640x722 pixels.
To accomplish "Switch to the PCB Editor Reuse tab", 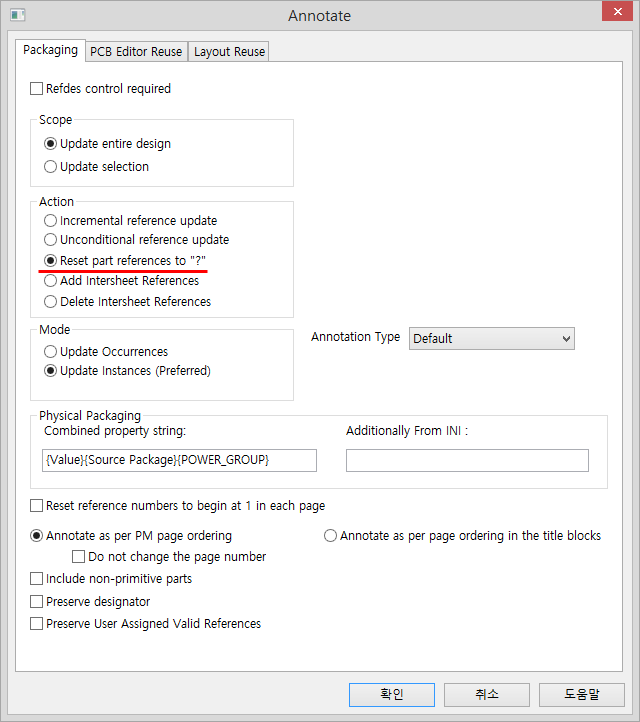I will point(136,52).
